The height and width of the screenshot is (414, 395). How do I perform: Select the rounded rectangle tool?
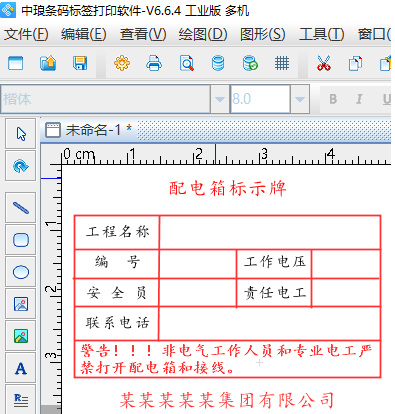pos(21,240)
